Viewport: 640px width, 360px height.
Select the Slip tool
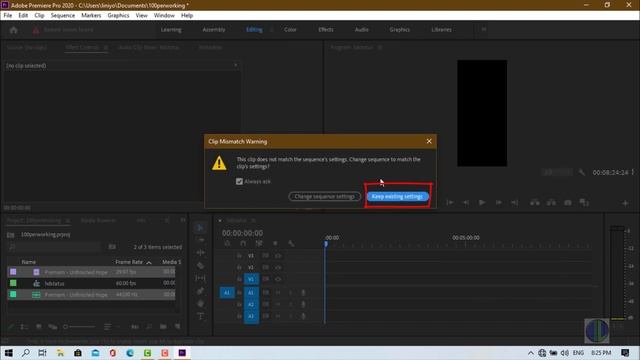(x=200, y=278)
